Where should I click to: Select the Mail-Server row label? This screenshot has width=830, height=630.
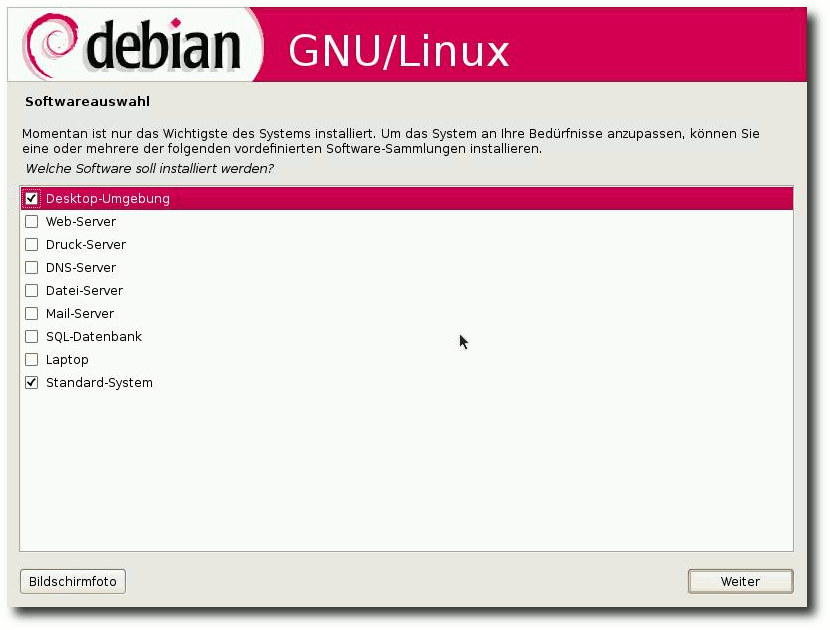[x=79, y=314]
